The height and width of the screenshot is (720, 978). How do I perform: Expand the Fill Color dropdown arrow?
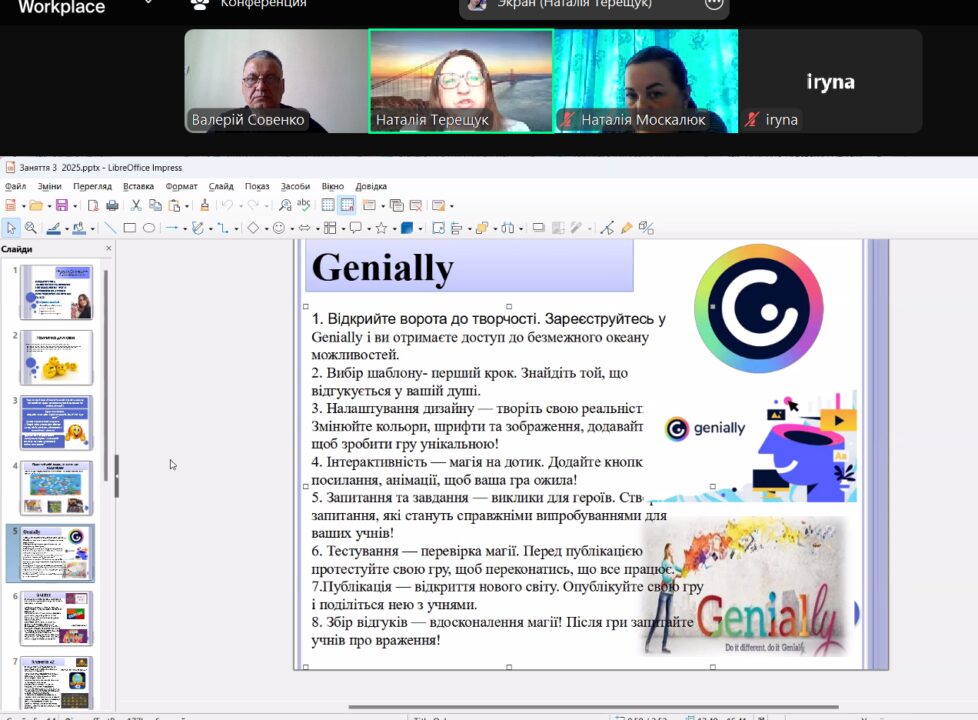coord(92,229)
